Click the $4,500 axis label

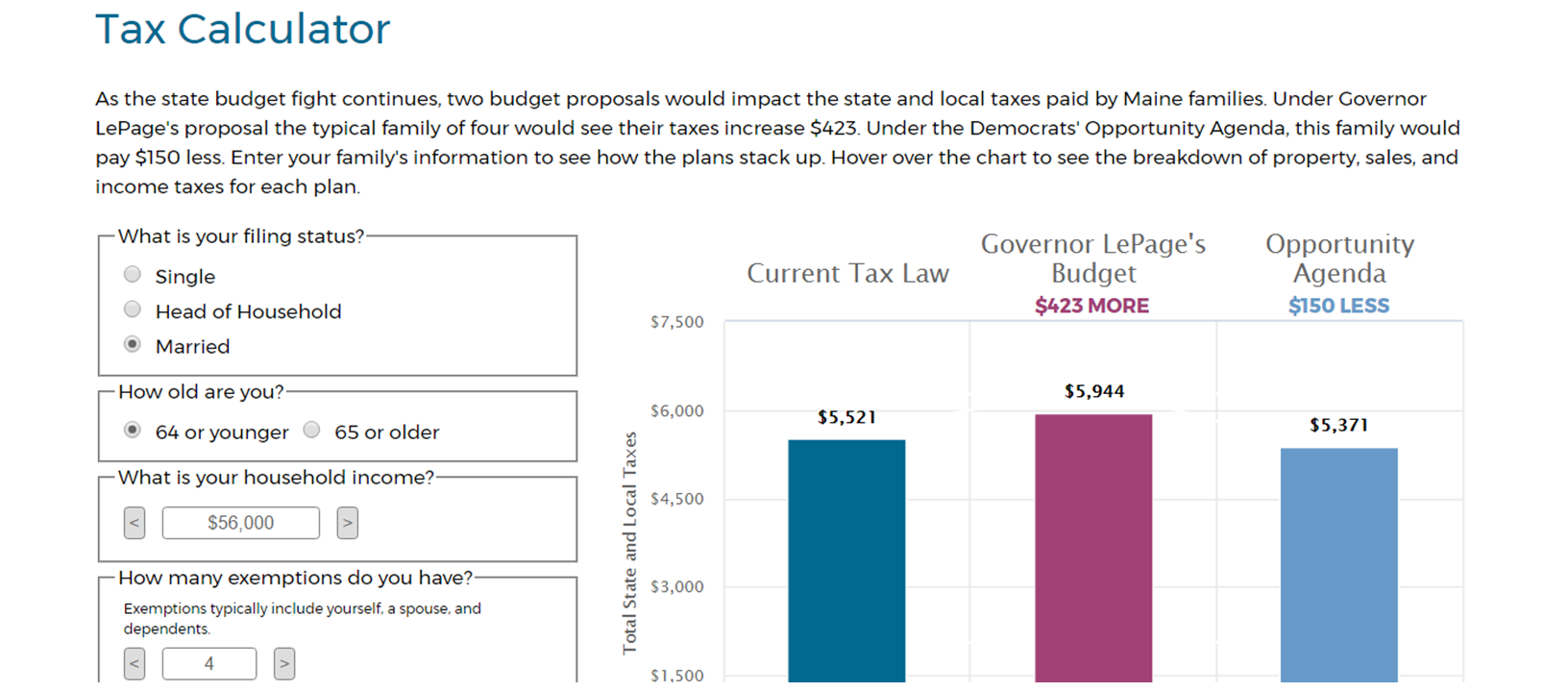677,499
